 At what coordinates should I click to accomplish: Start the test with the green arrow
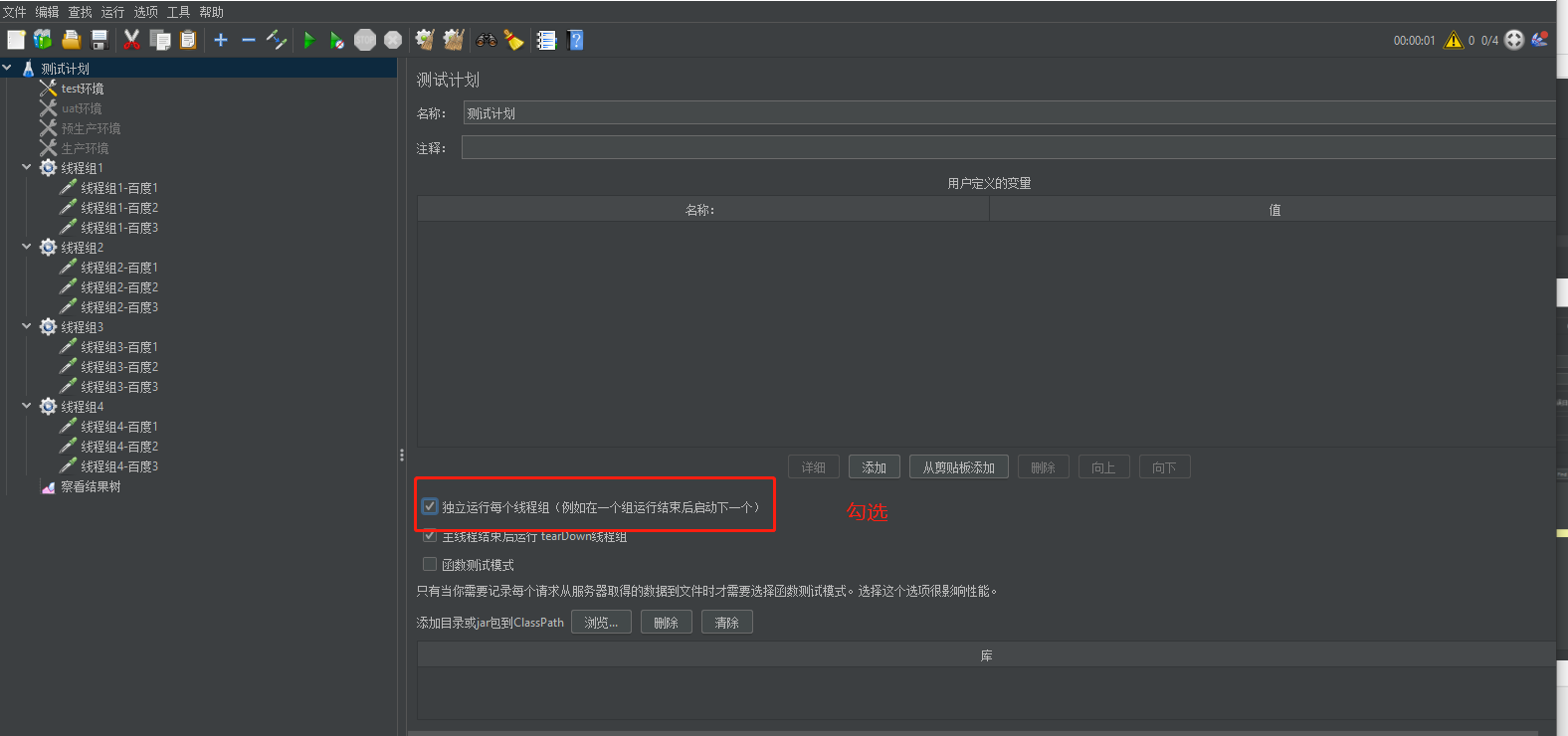pos(308,40)
